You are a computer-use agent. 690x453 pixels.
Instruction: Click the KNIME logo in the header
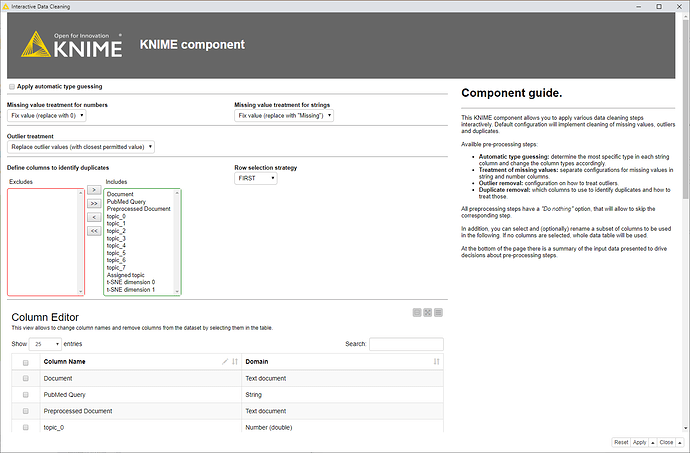[x=72, y=44]
